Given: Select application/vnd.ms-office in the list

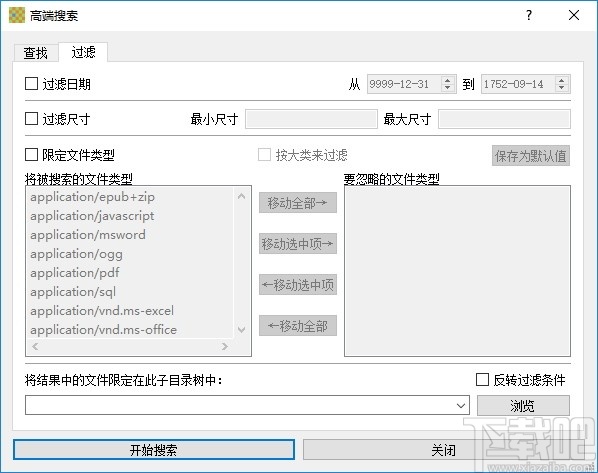Looking at the screenshot, I should pyautogui.click(x=131, y=330).
